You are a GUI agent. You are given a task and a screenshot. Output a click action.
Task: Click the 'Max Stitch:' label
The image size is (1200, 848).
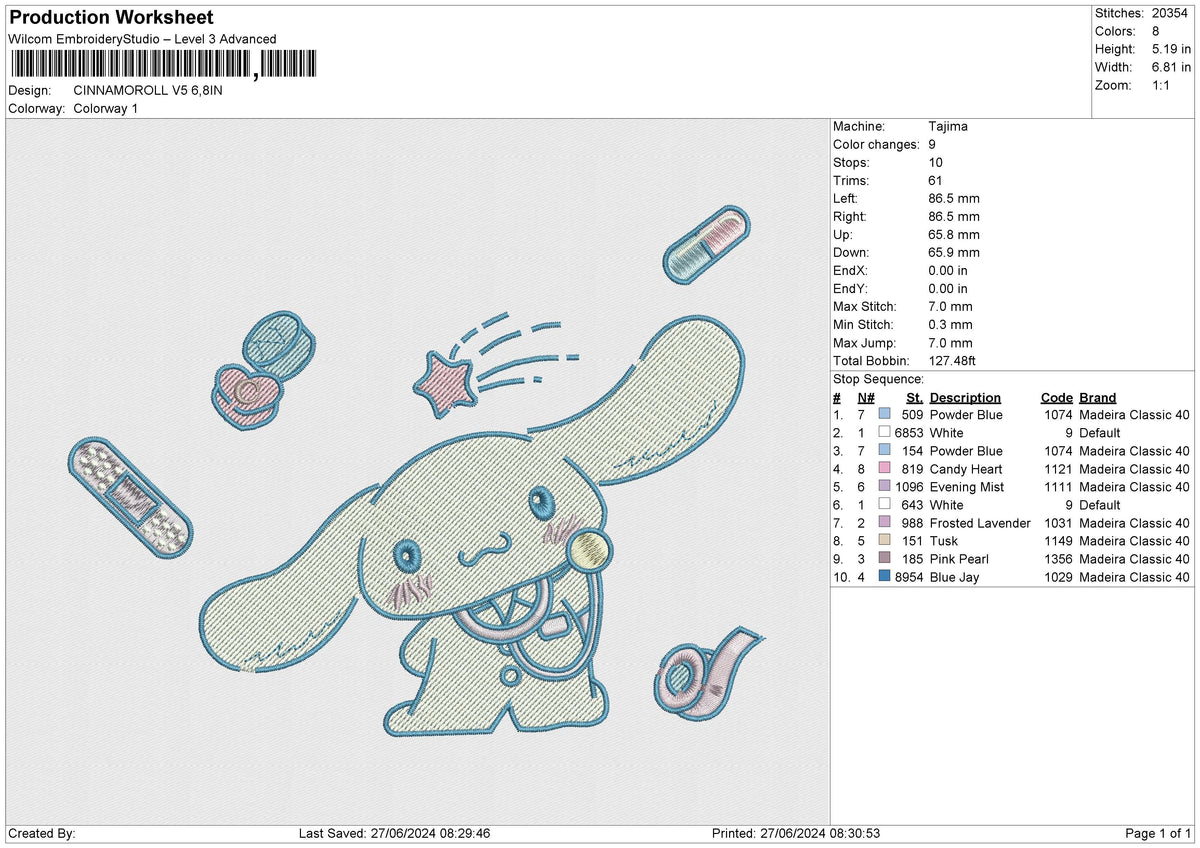(865, 306)
